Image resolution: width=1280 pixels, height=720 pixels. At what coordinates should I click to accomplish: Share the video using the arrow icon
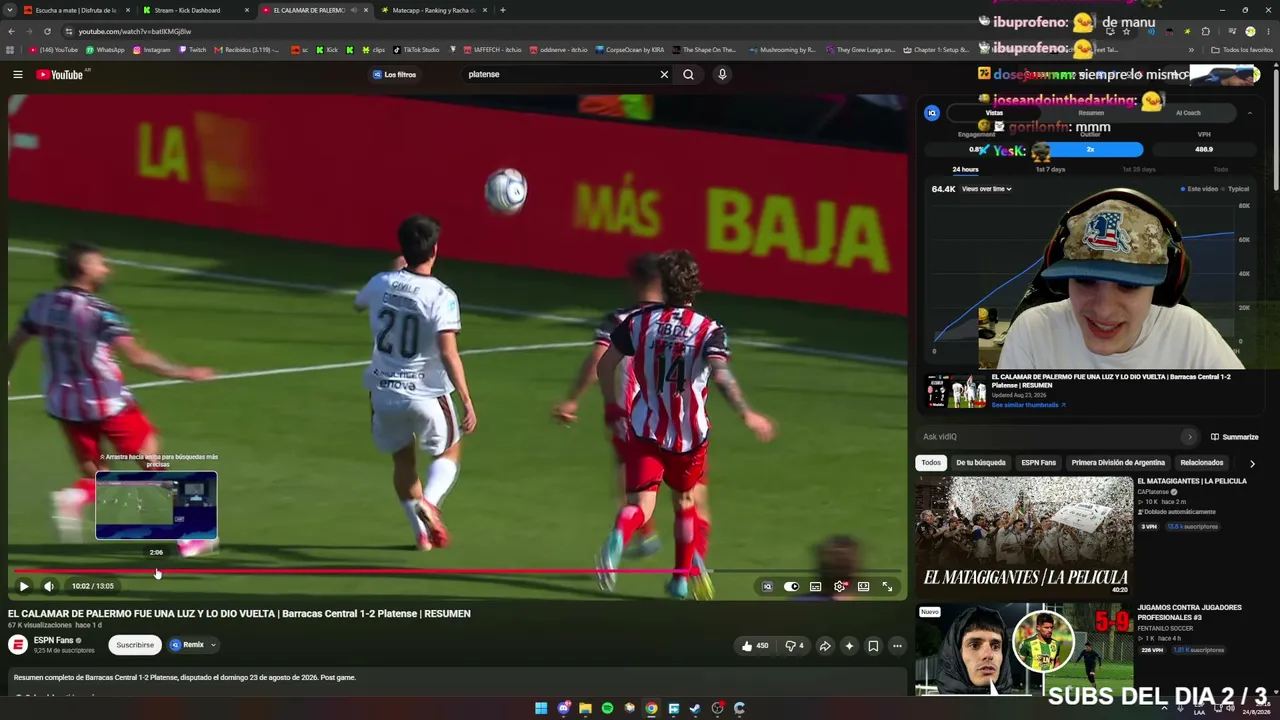tap(825, 646)
